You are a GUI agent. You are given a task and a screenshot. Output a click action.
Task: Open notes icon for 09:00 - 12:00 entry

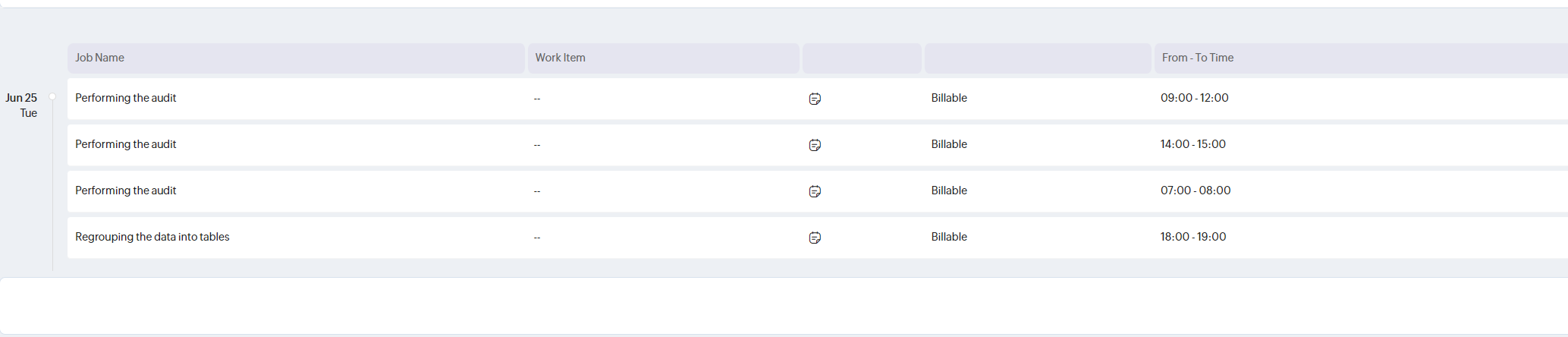815,99
